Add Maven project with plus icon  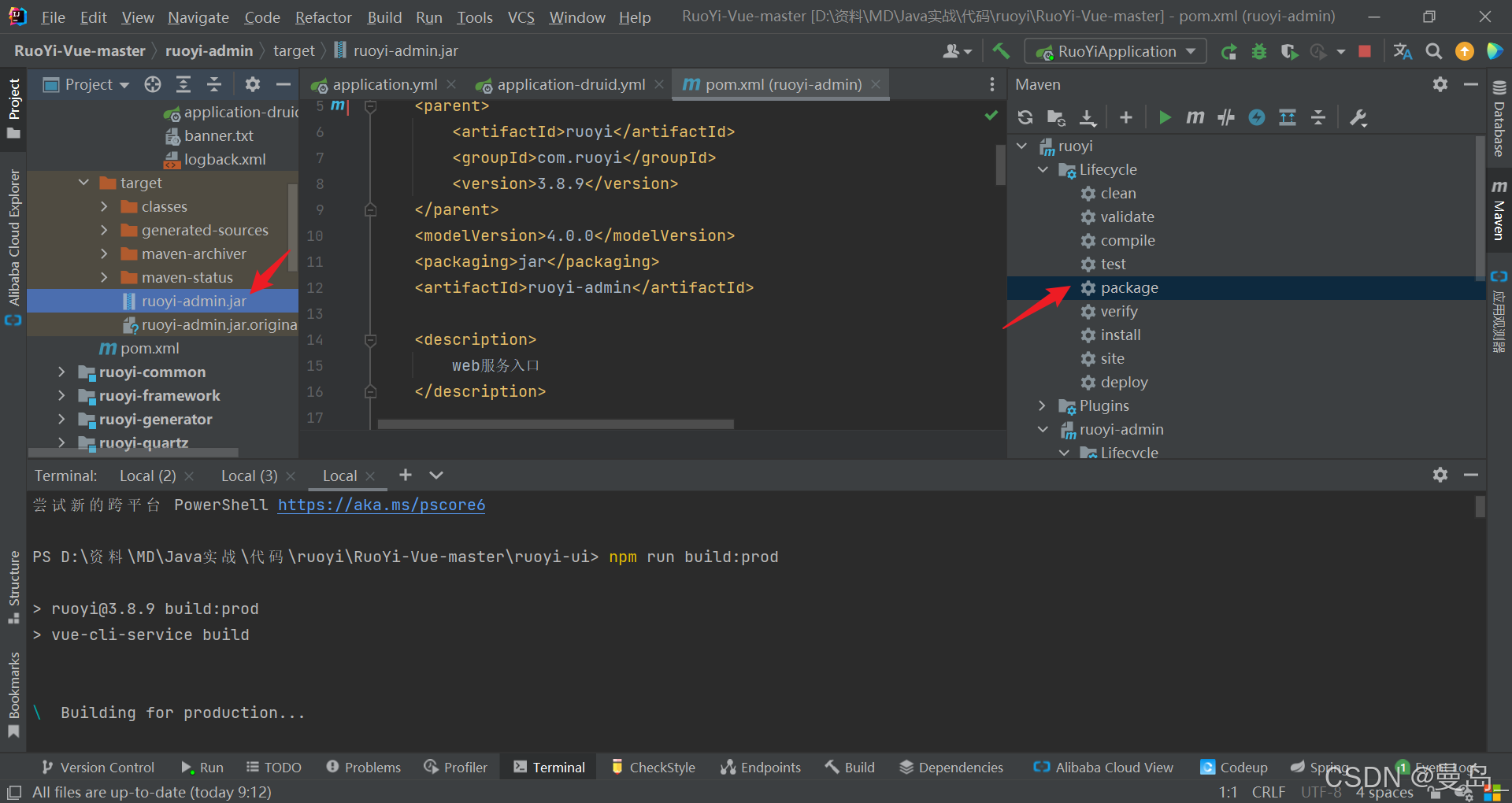[x=1126, y=117]
